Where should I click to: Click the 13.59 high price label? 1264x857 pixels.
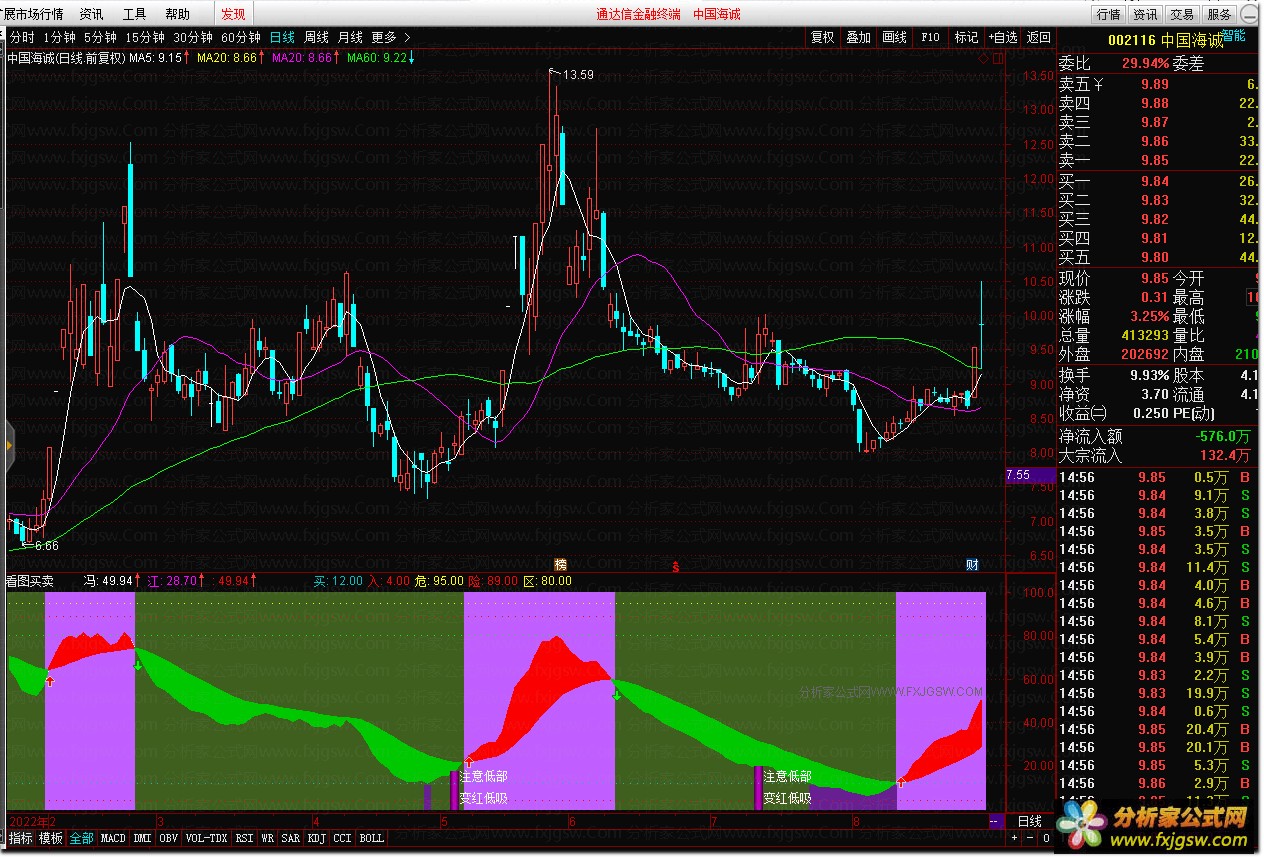click(x=579, y=75)
